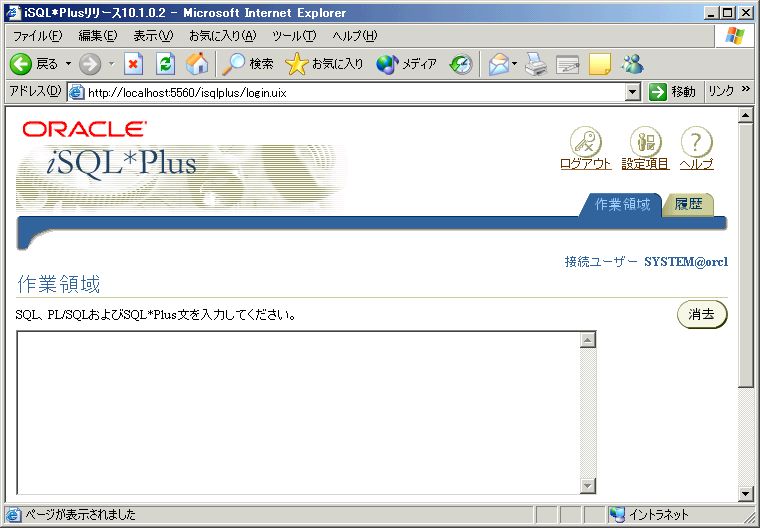
Task: Open the Edit (編集) menu
Action: point(98,36)
